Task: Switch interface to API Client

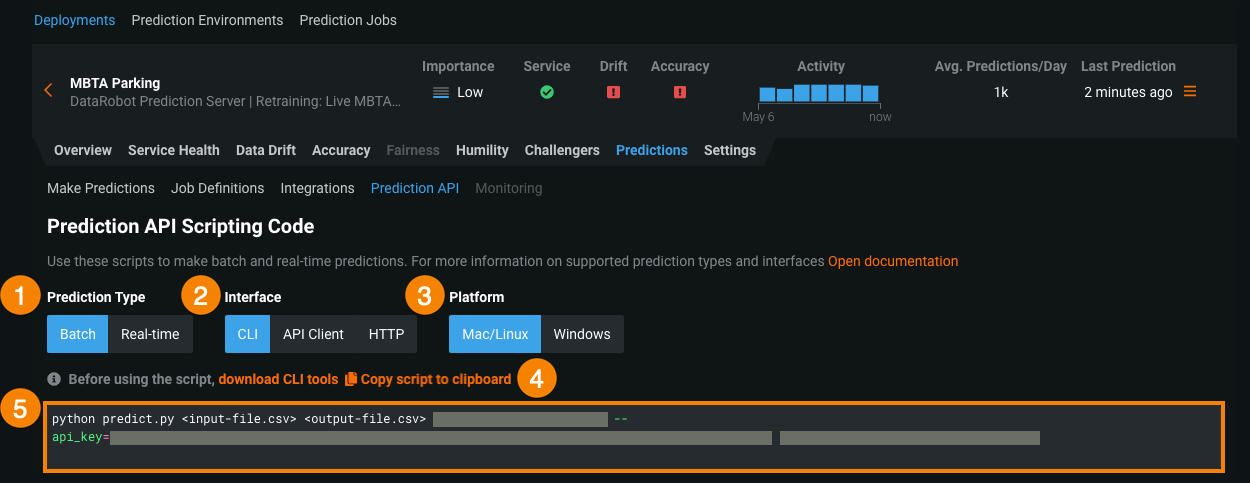Action: [x=313, y=334]
